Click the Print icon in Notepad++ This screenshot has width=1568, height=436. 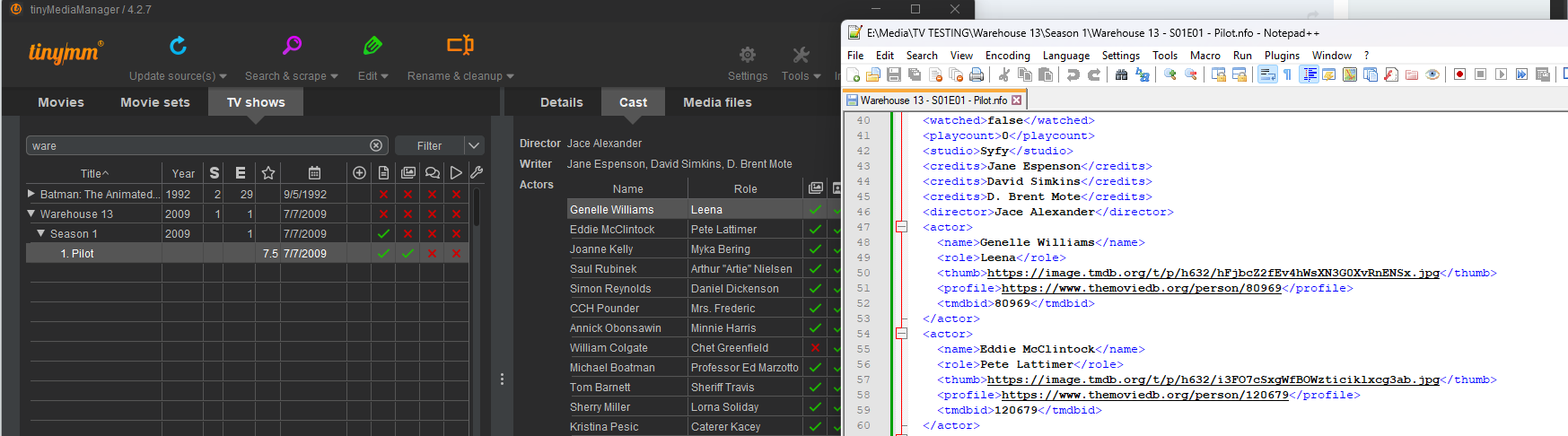click(x=977, y=74)
